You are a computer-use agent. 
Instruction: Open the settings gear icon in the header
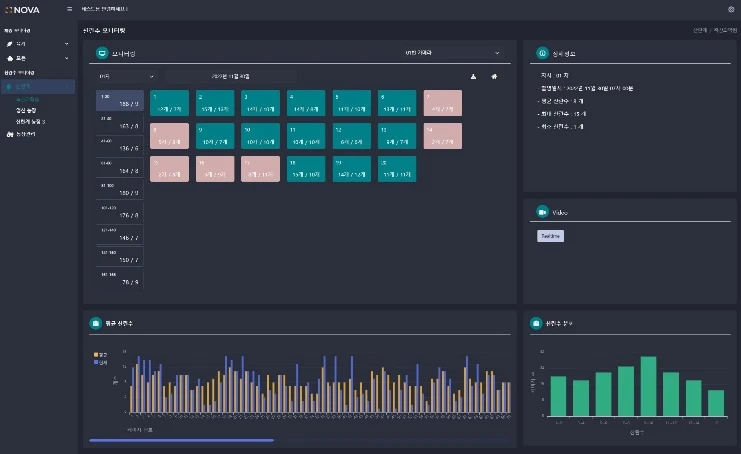731,9
